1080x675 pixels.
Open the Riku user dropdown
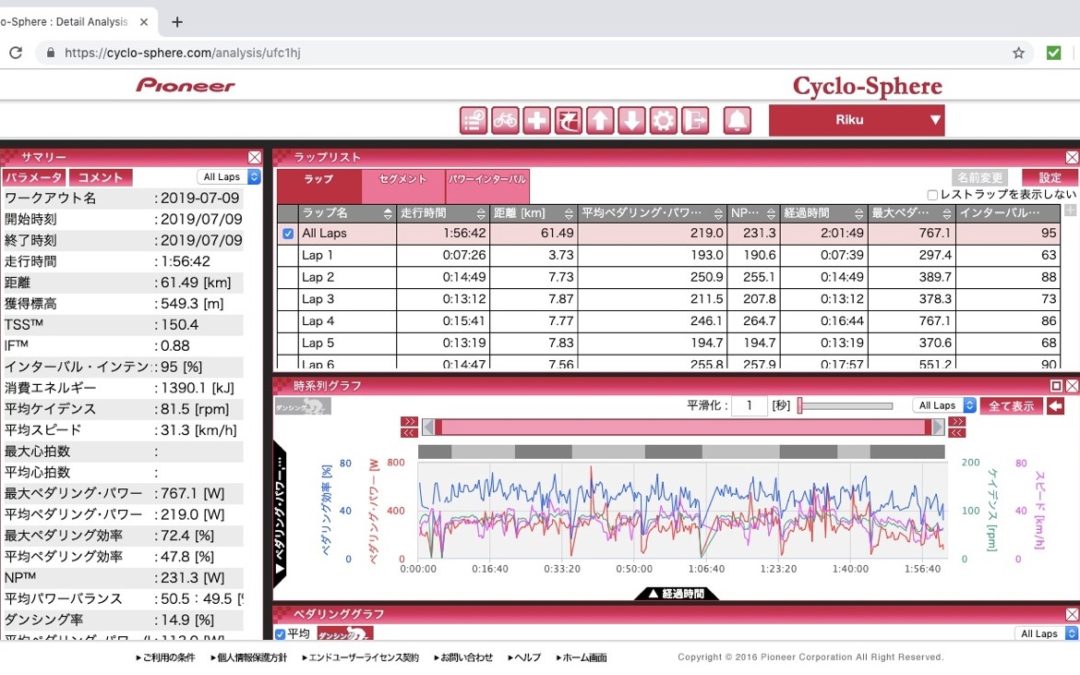(x=856, y=120)
